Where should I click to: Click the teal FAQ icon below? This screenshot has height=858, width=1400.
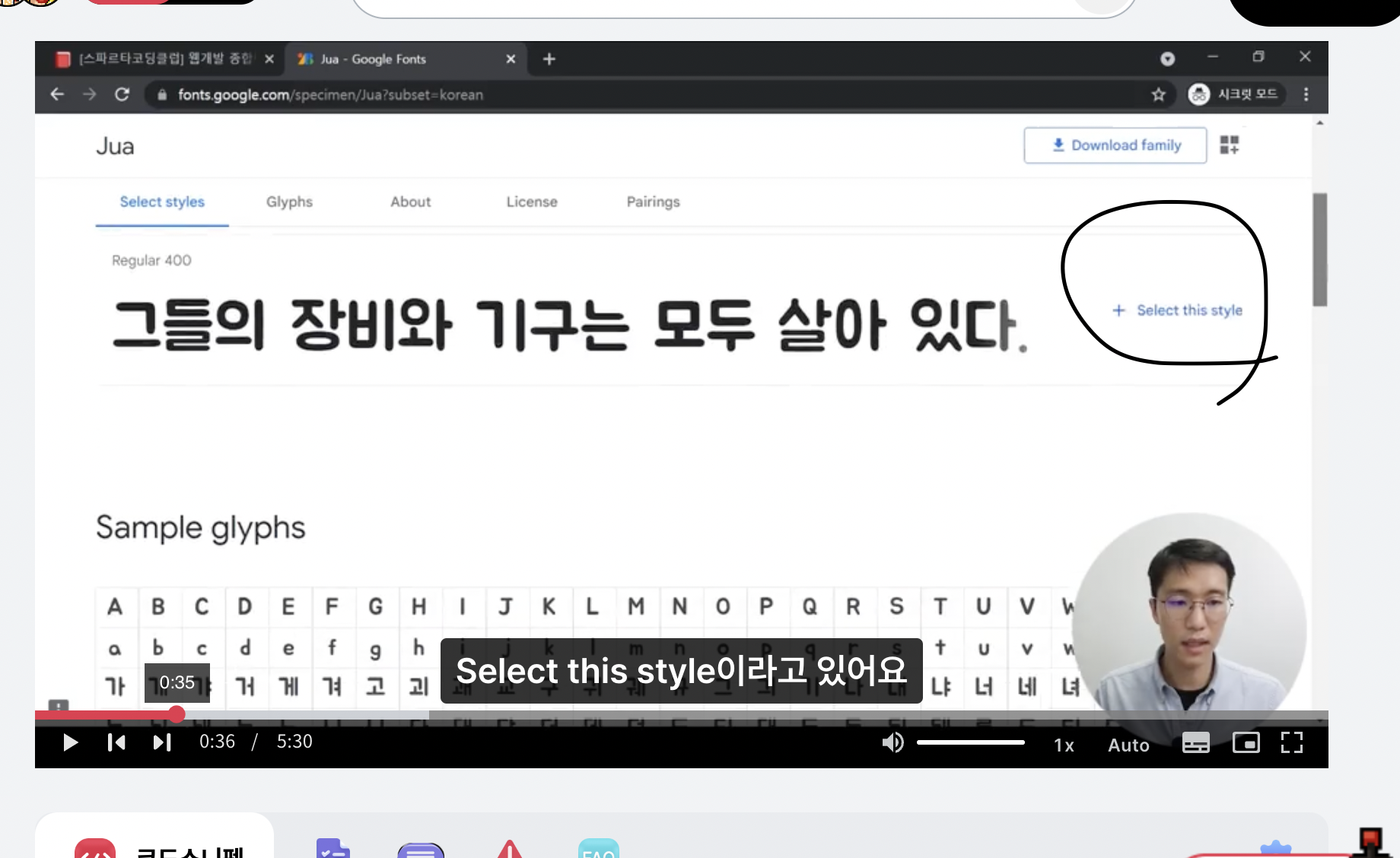[599, 848]
